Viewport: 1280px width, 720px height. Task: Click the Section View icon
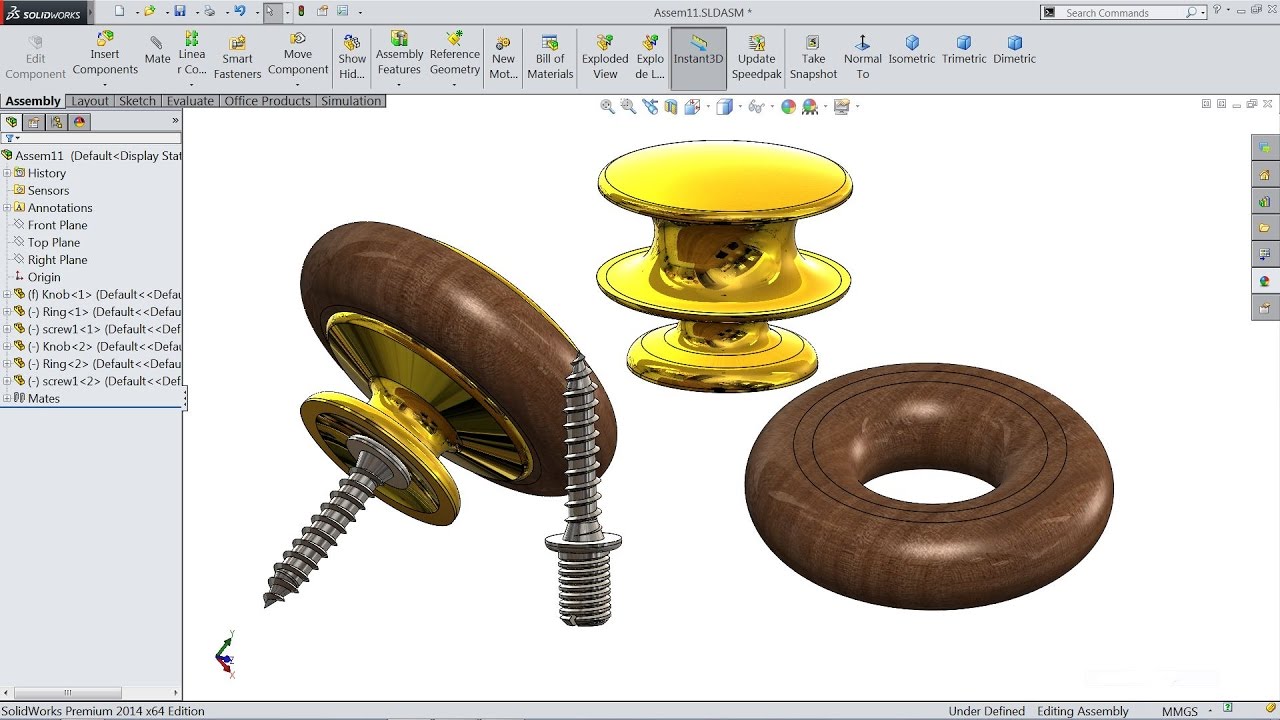pos(671,106)
